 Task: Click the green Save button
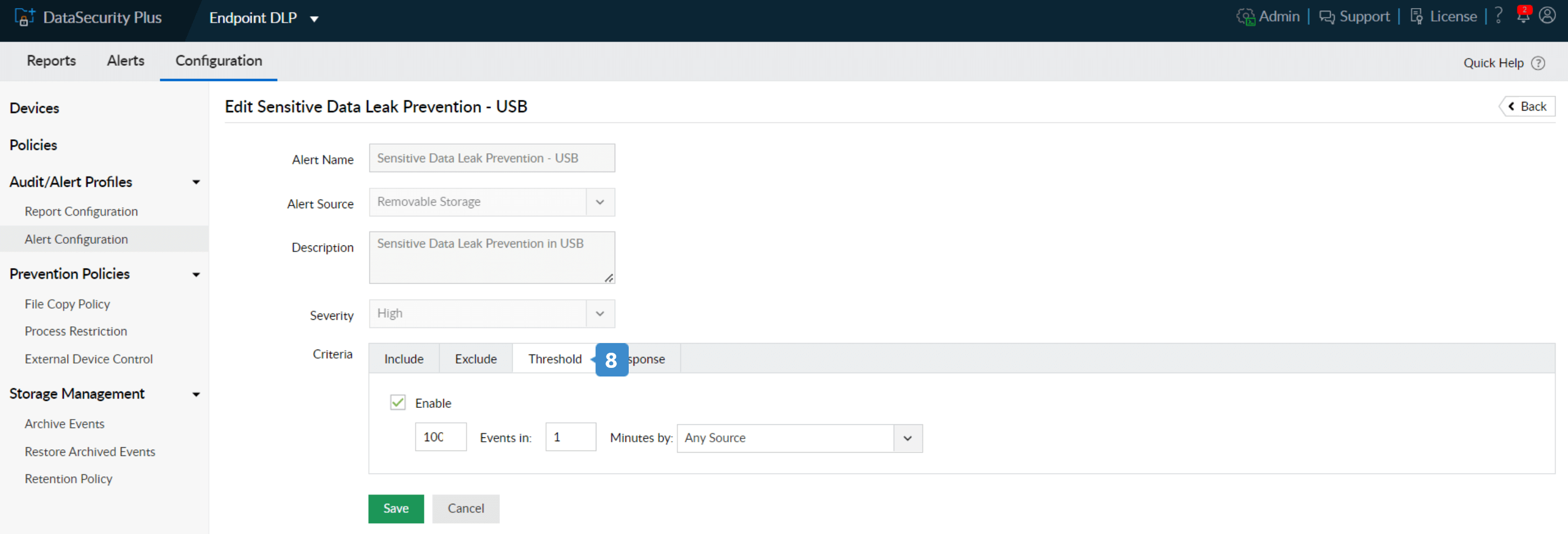tap(396, 509)
